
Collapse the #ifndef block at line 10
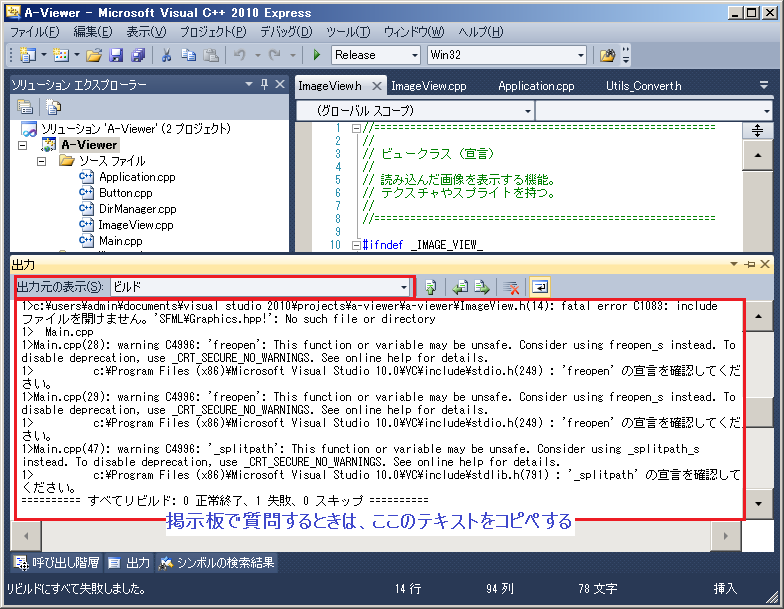click(x=356, y=245)
